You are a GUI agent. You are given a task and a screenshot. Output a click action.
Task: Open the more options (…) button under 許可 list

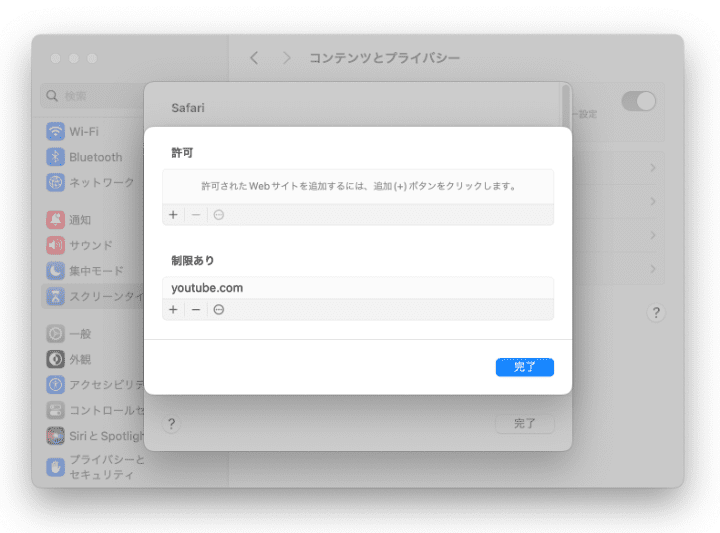(x=219, y=215)
